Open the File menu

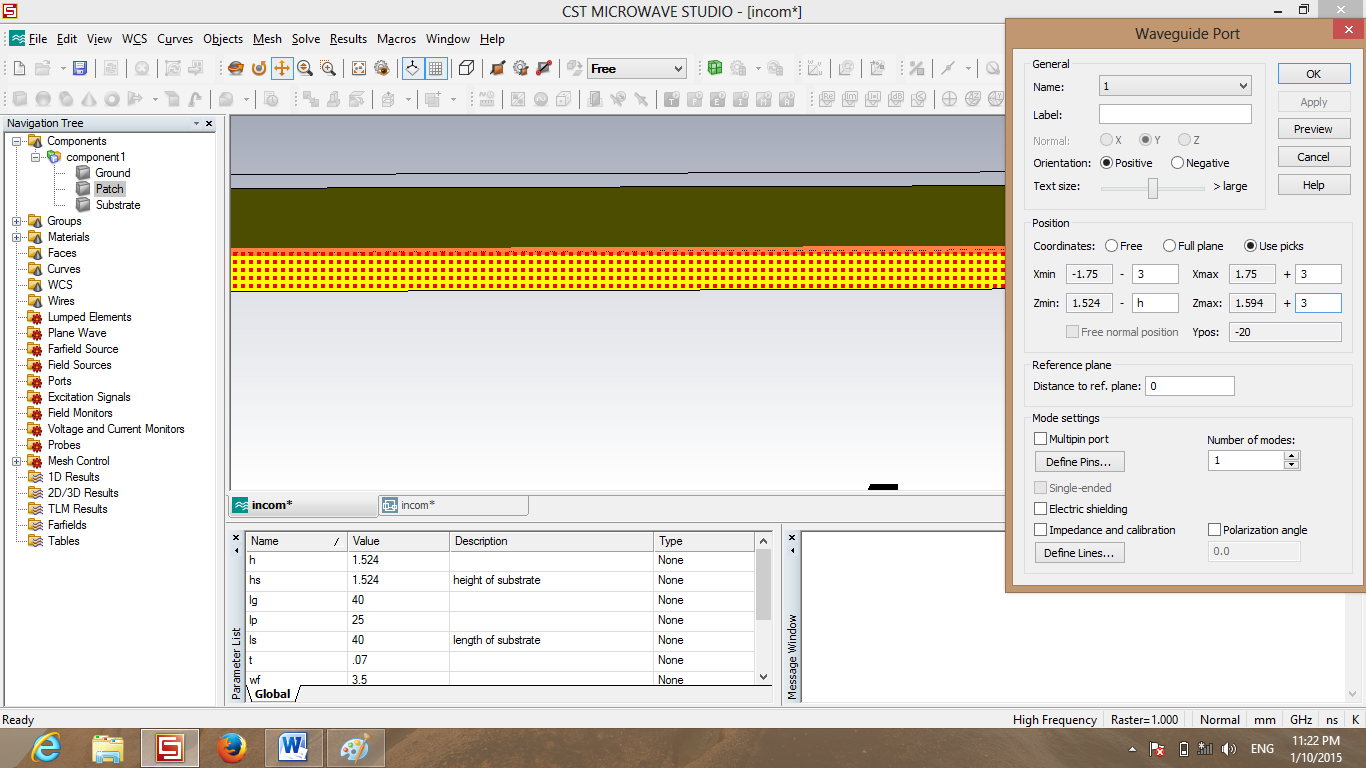(x=38, y=39)
